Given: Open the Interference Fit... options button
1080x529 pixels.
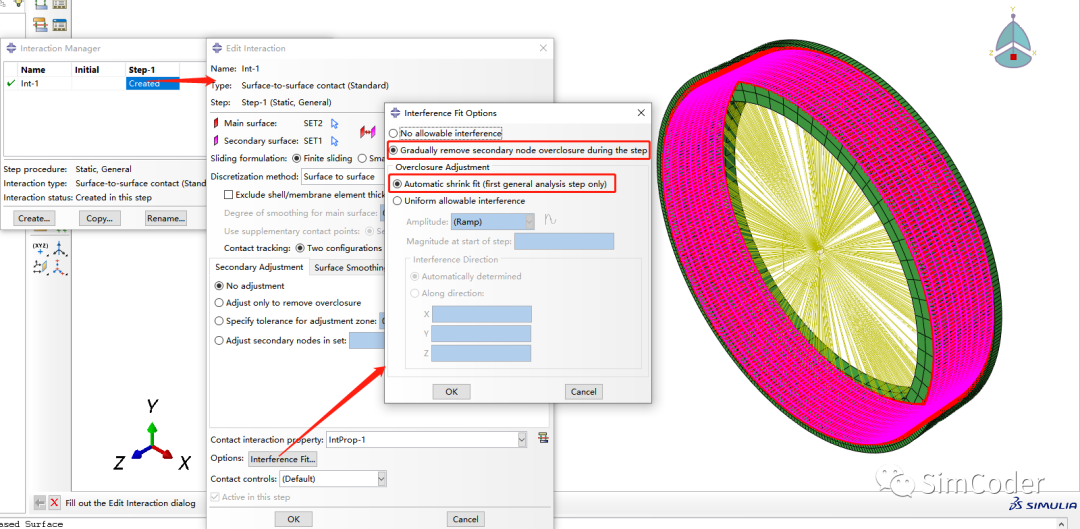Looking at the screenshot, I should click(282, 459).
